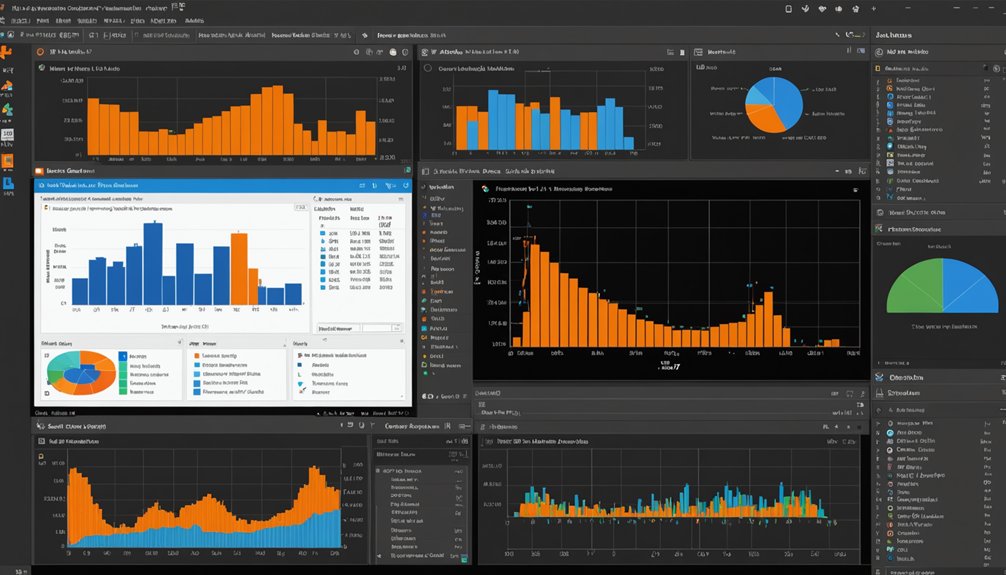Click the tall orange bar in the white panel chart
The height and width of the screenshot is (575, 1006).
click(x=239, y=268)
